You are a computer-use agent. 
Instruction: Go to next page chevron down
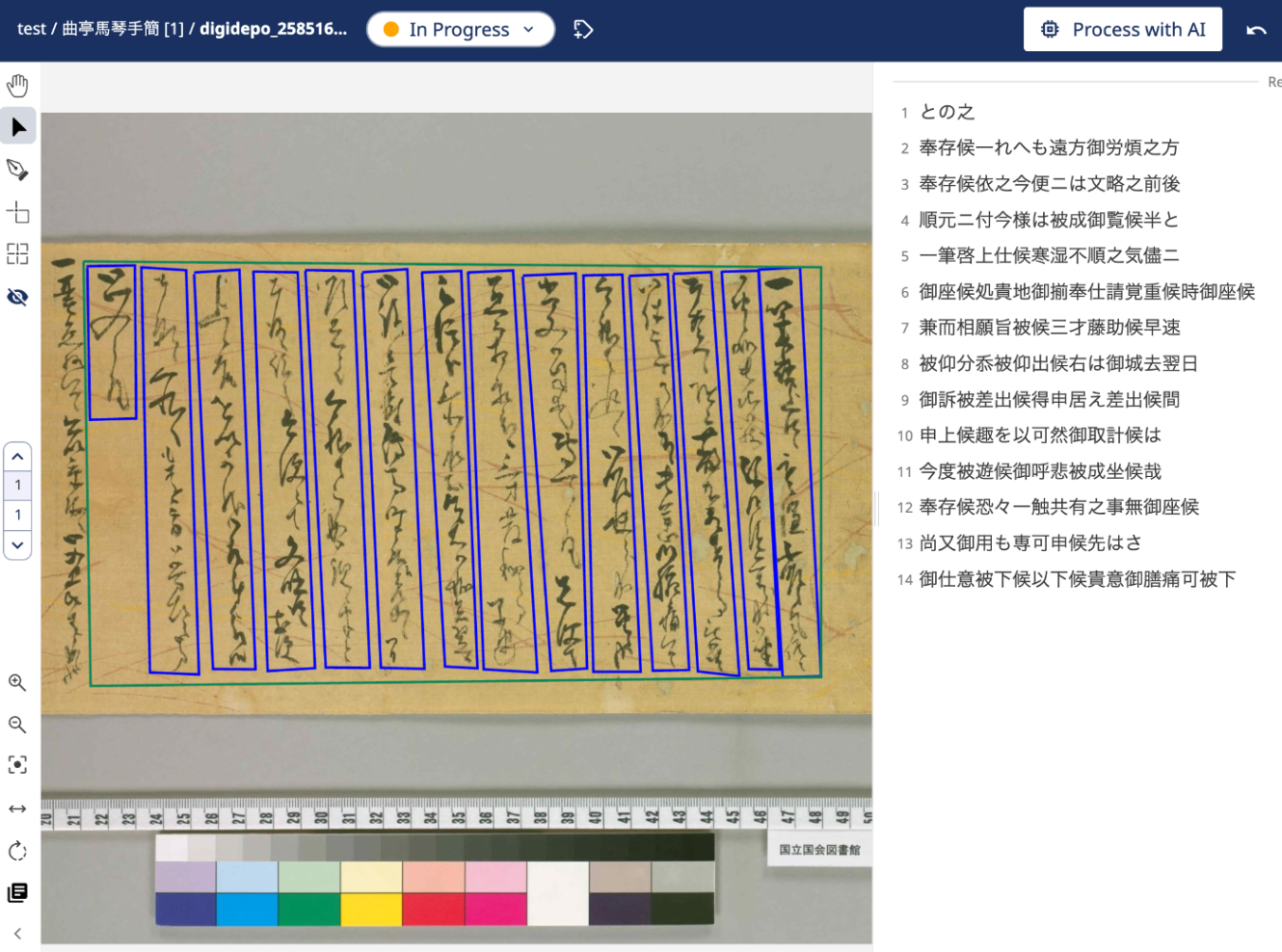point(17,544)
